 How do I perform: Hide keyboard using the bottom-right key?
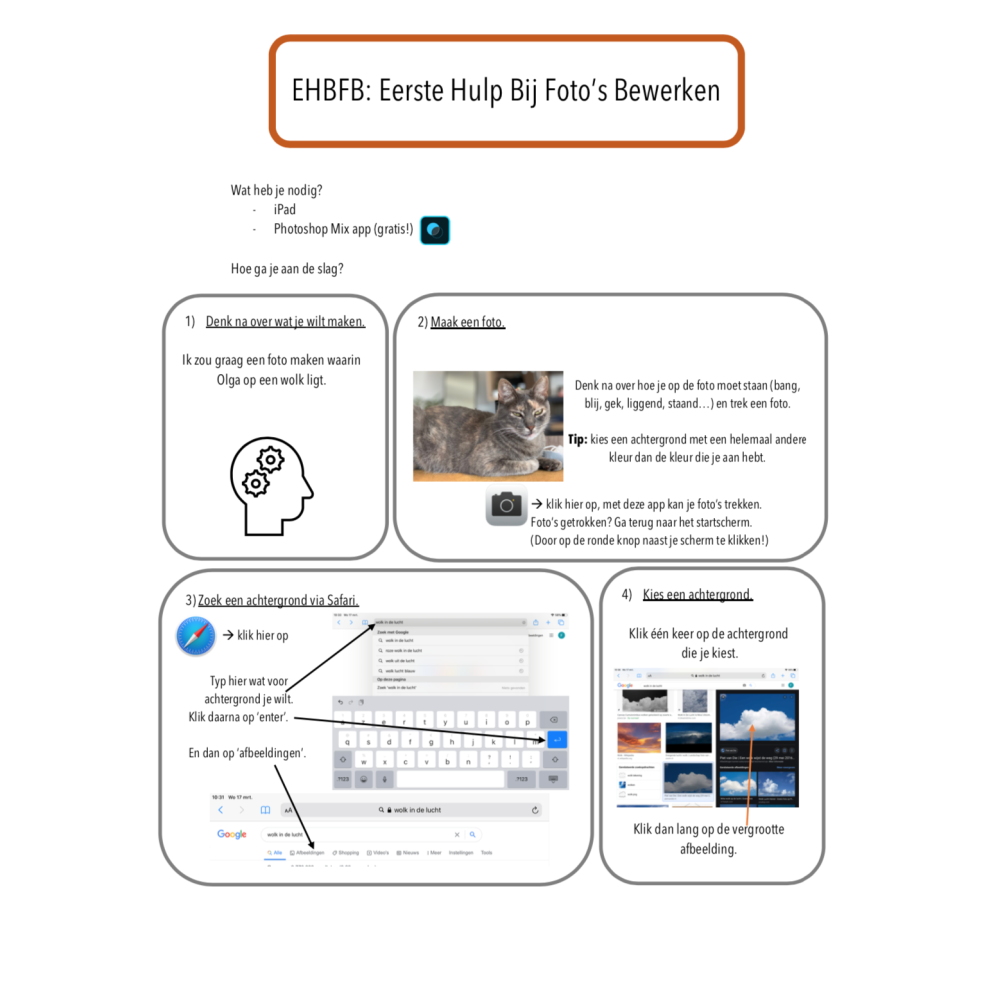[x=554, y=779]
